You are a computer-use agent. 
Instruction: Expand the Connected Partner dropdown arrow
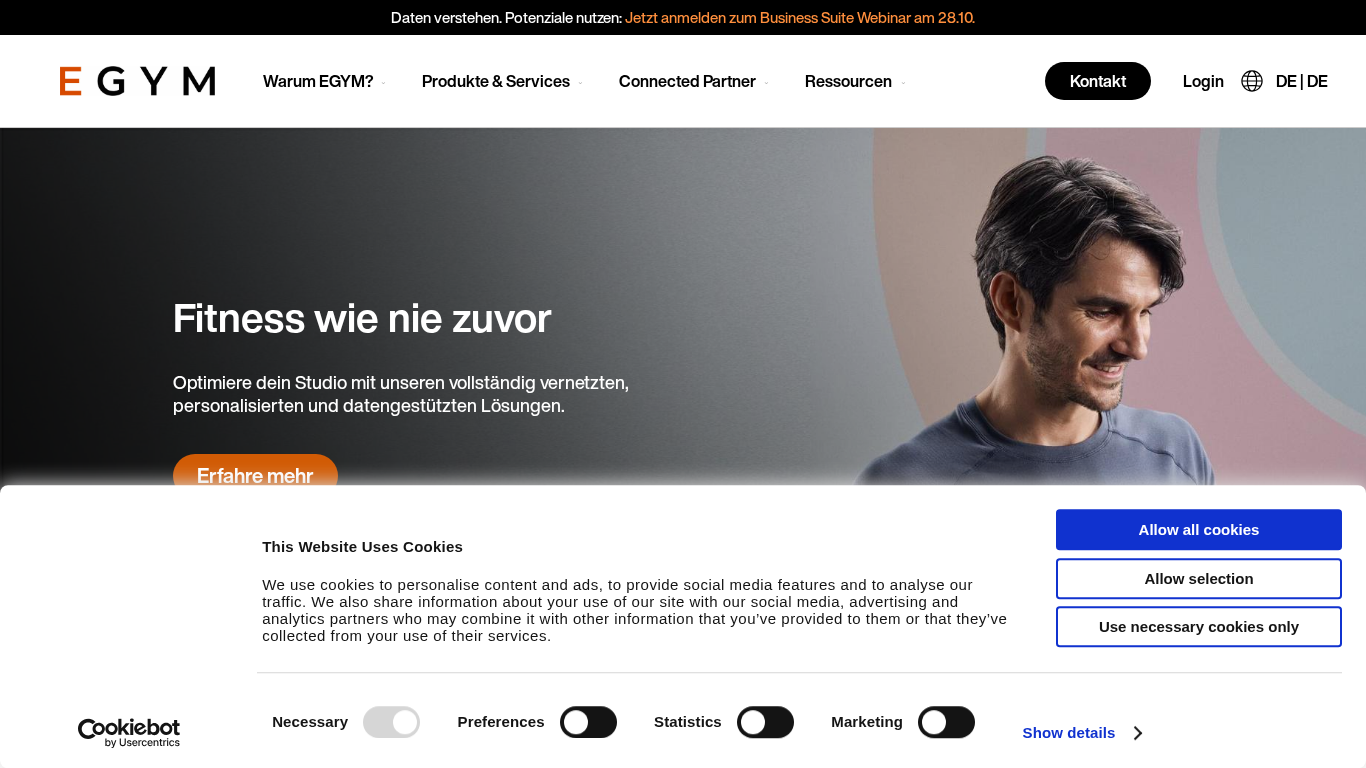click(x=766, y=83)
